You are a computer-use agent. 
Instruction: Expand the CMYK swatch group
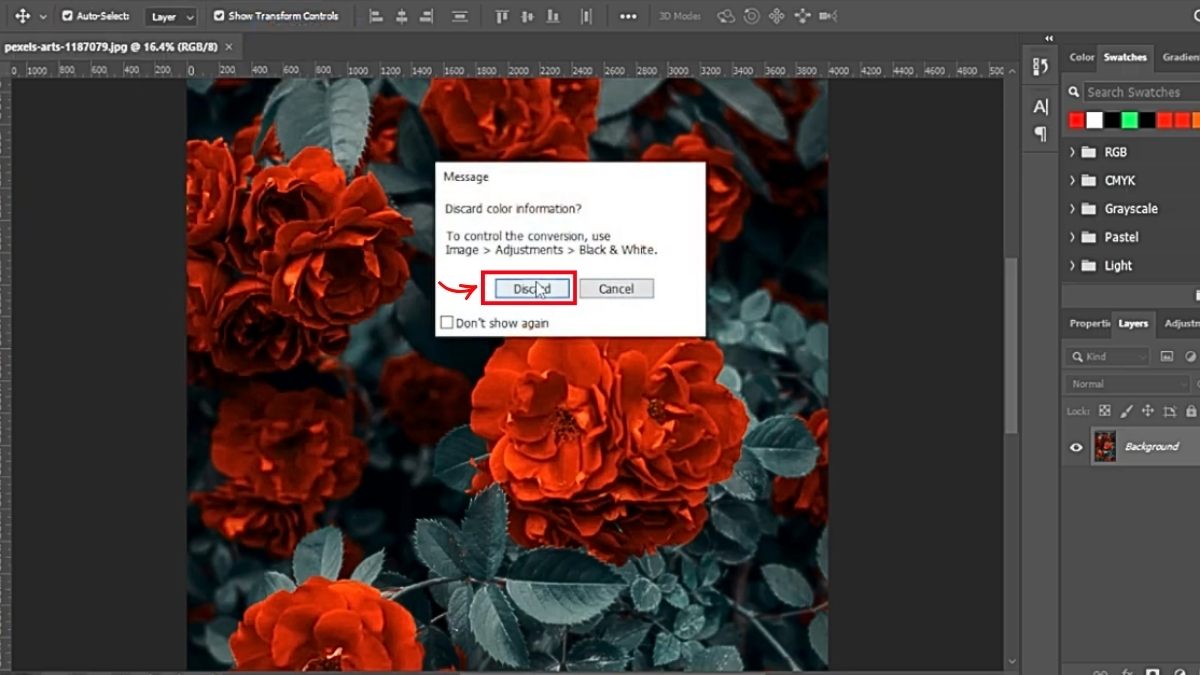tap(1073, 180)
